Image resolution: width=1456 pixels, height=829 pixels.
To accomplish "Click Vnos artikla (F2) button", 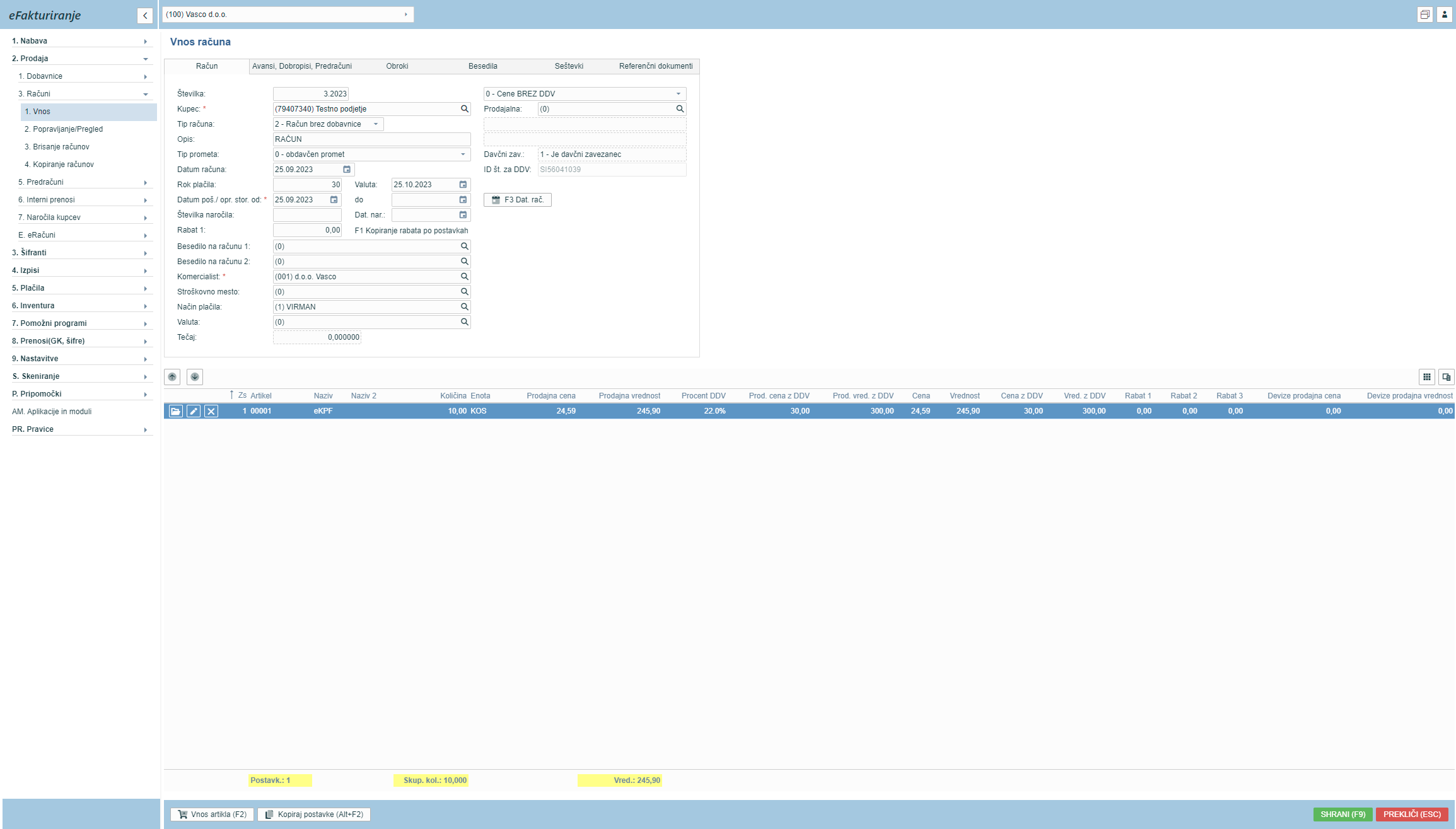I will pyautogui.click(x=213, y=815).
